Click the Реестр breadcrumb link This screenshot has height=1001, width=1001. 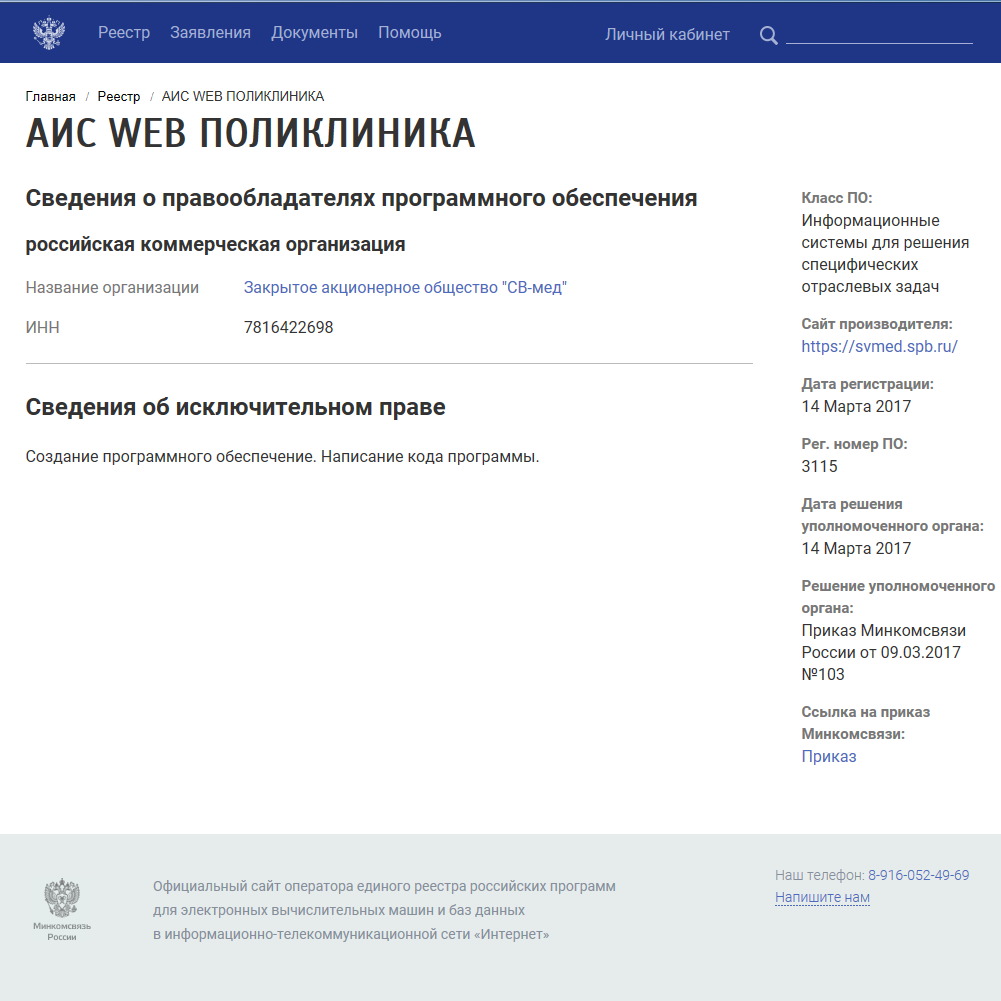point(119,96)
